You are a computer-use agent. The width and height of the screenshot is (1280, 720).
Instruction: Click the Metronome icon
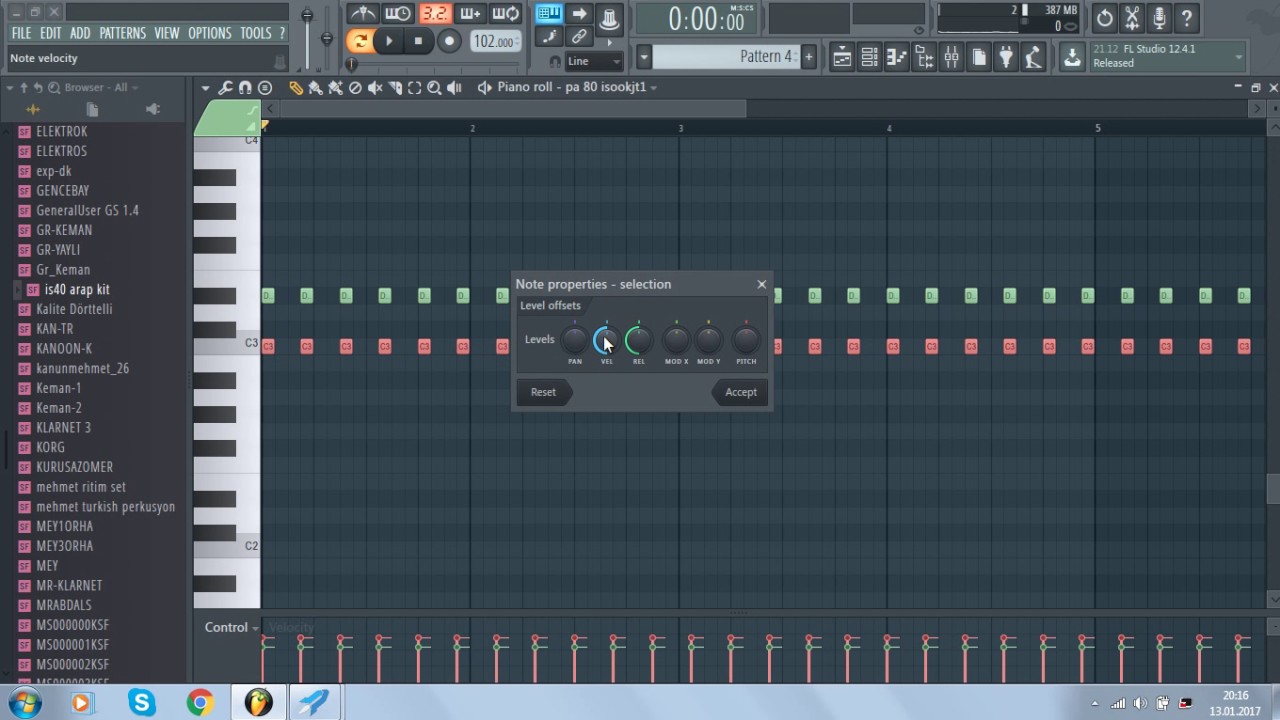[362, 14]
